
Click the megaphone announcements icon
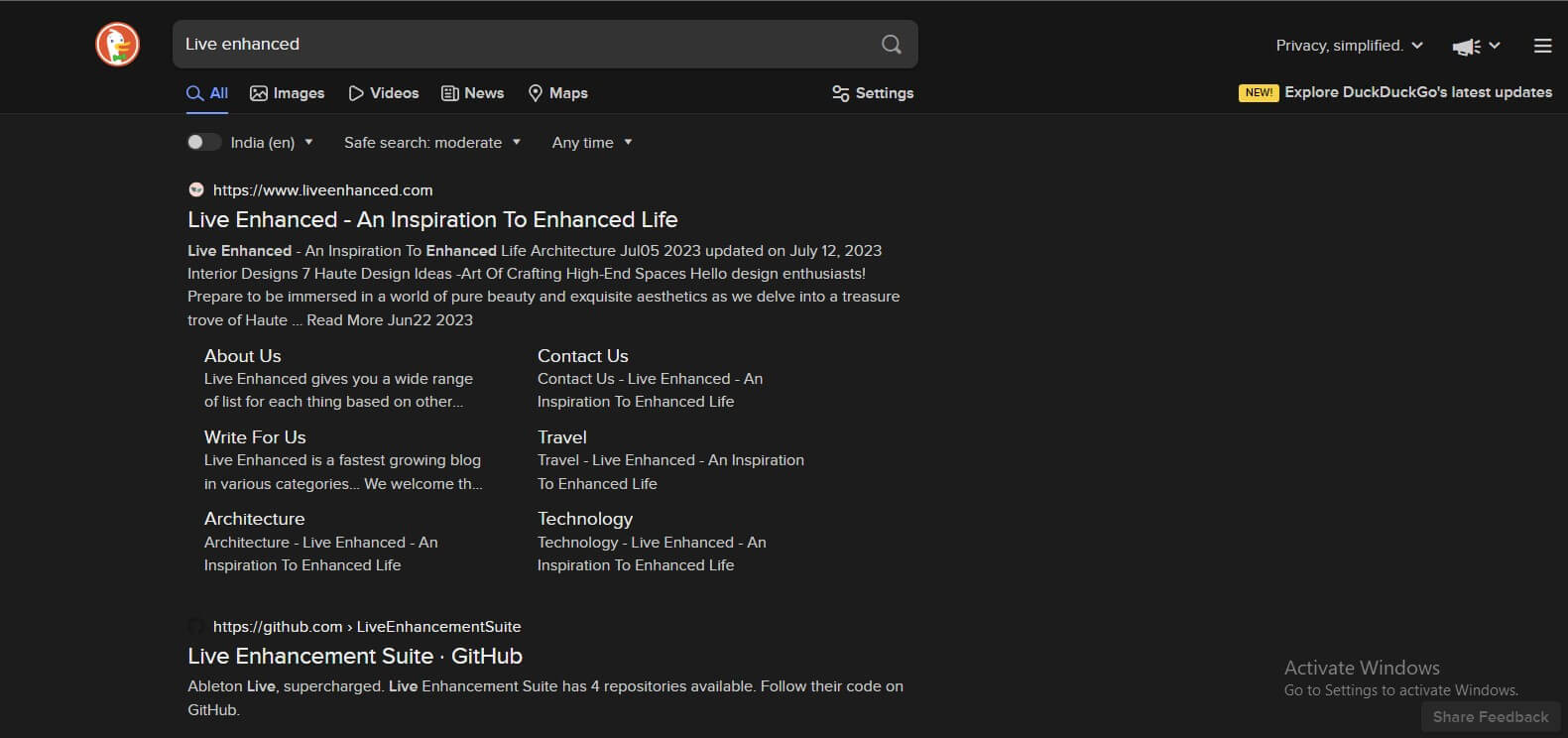(1466, 46)
